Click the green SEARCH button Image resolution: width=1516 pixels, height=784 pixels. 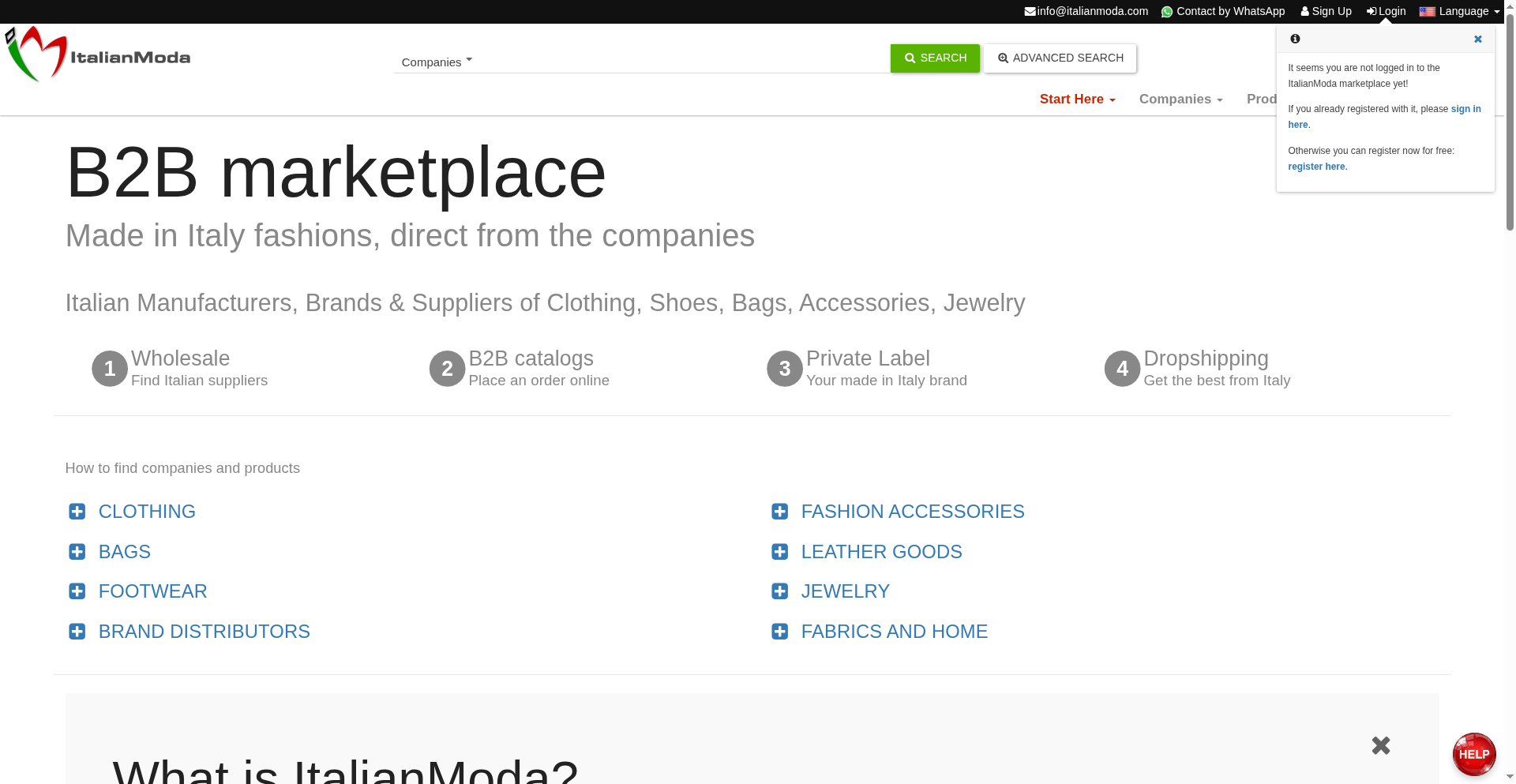click(x=935, y=58)
